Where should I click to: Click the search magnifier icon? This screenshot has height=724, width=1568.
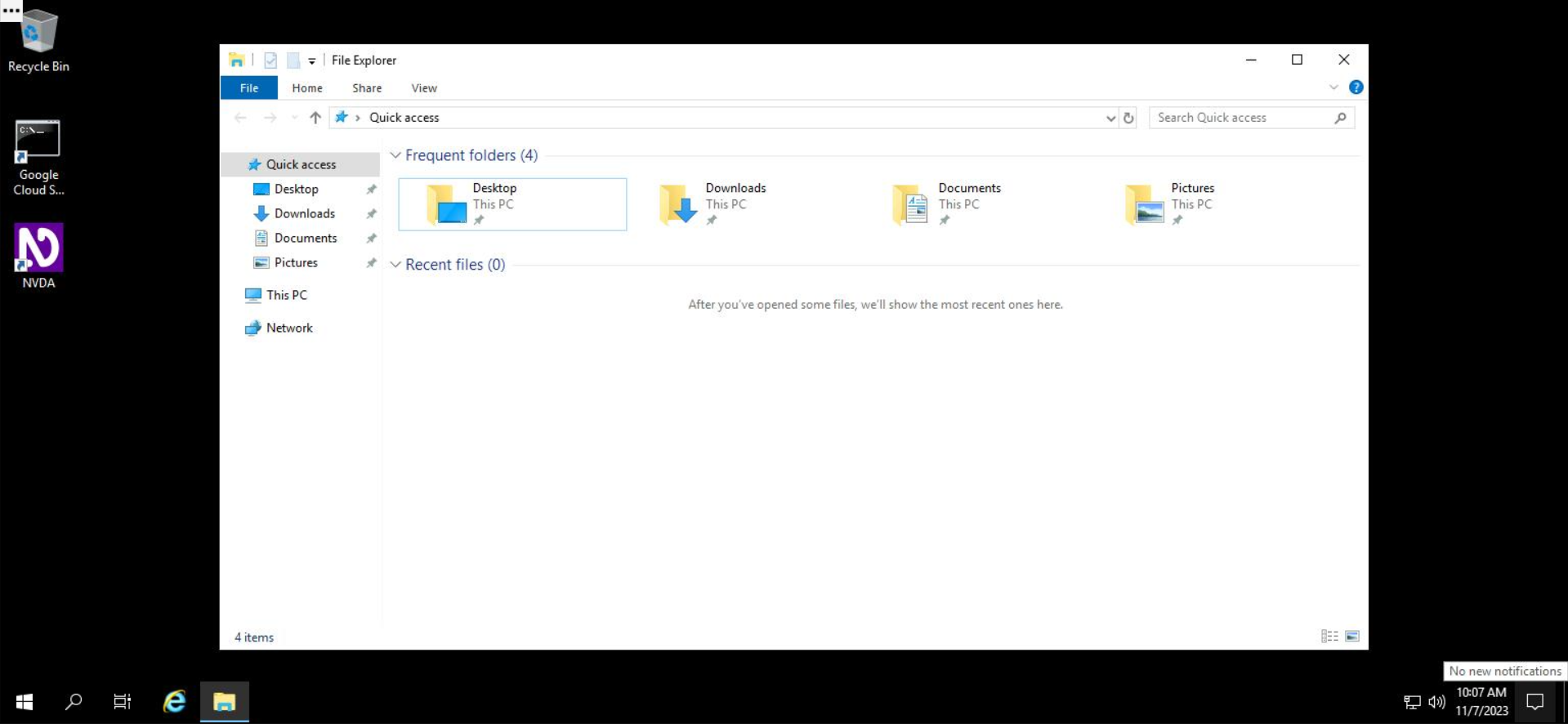pyautogui.click(x=1340, y=118)
